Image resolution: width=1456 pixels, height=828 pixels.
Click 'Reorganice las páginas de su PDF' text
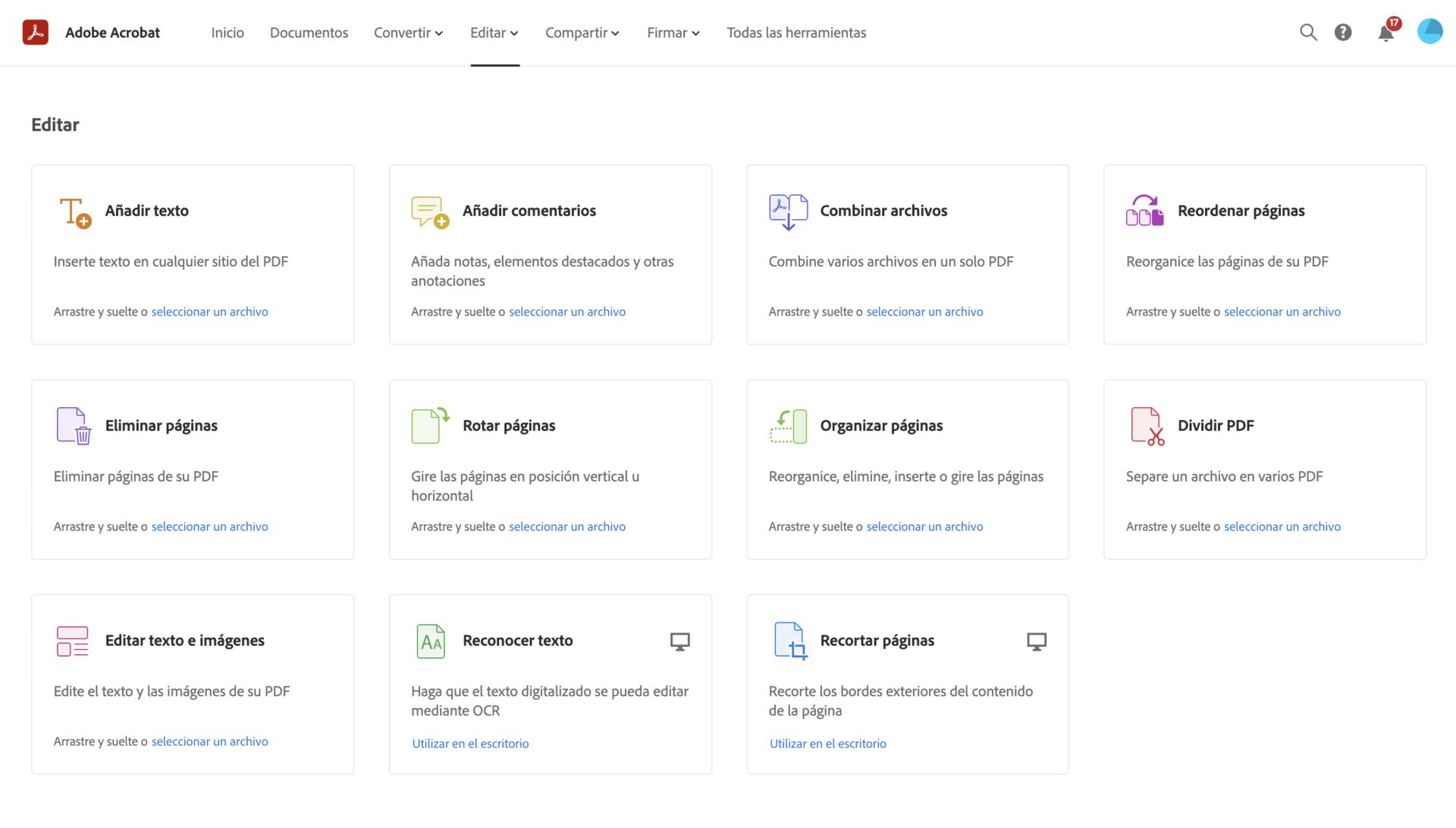tap(1227, 262)
